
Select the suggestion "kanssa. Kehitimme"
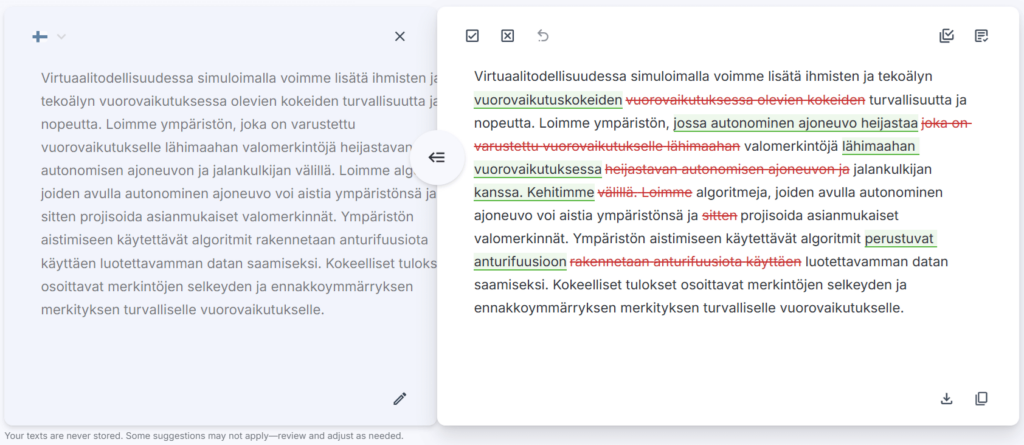(x=534, y=192)
